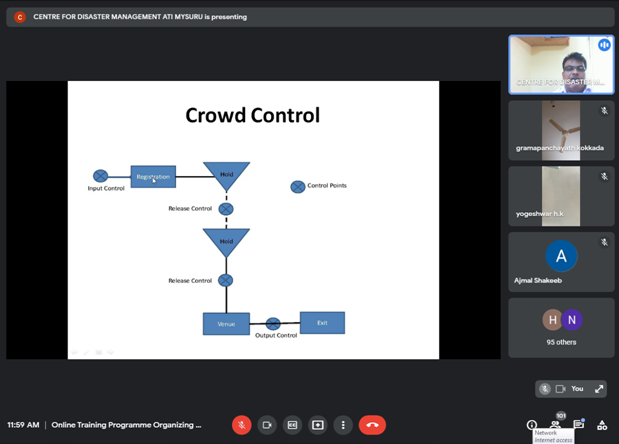619x444 pixels.
Task: Open the chat messages icon
Action: pyautogui.click(x=579, y=425)
